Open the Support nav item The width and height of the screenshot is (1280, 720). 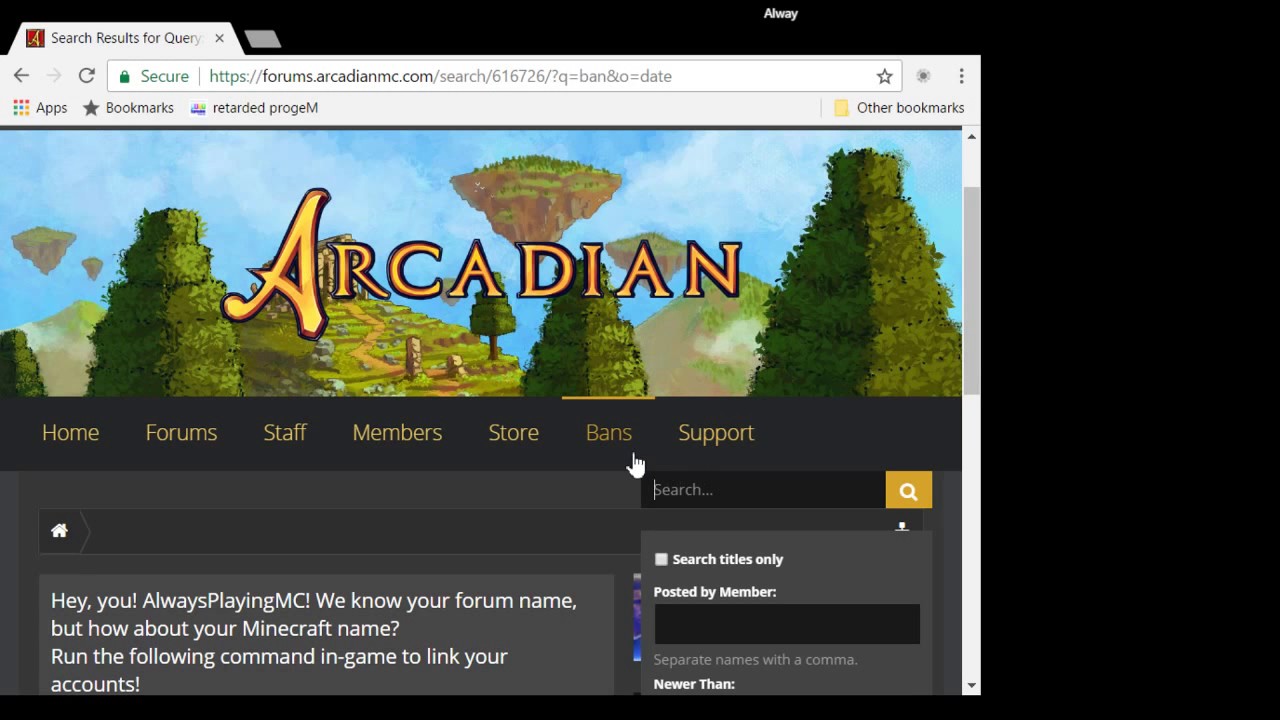point(716,432)
